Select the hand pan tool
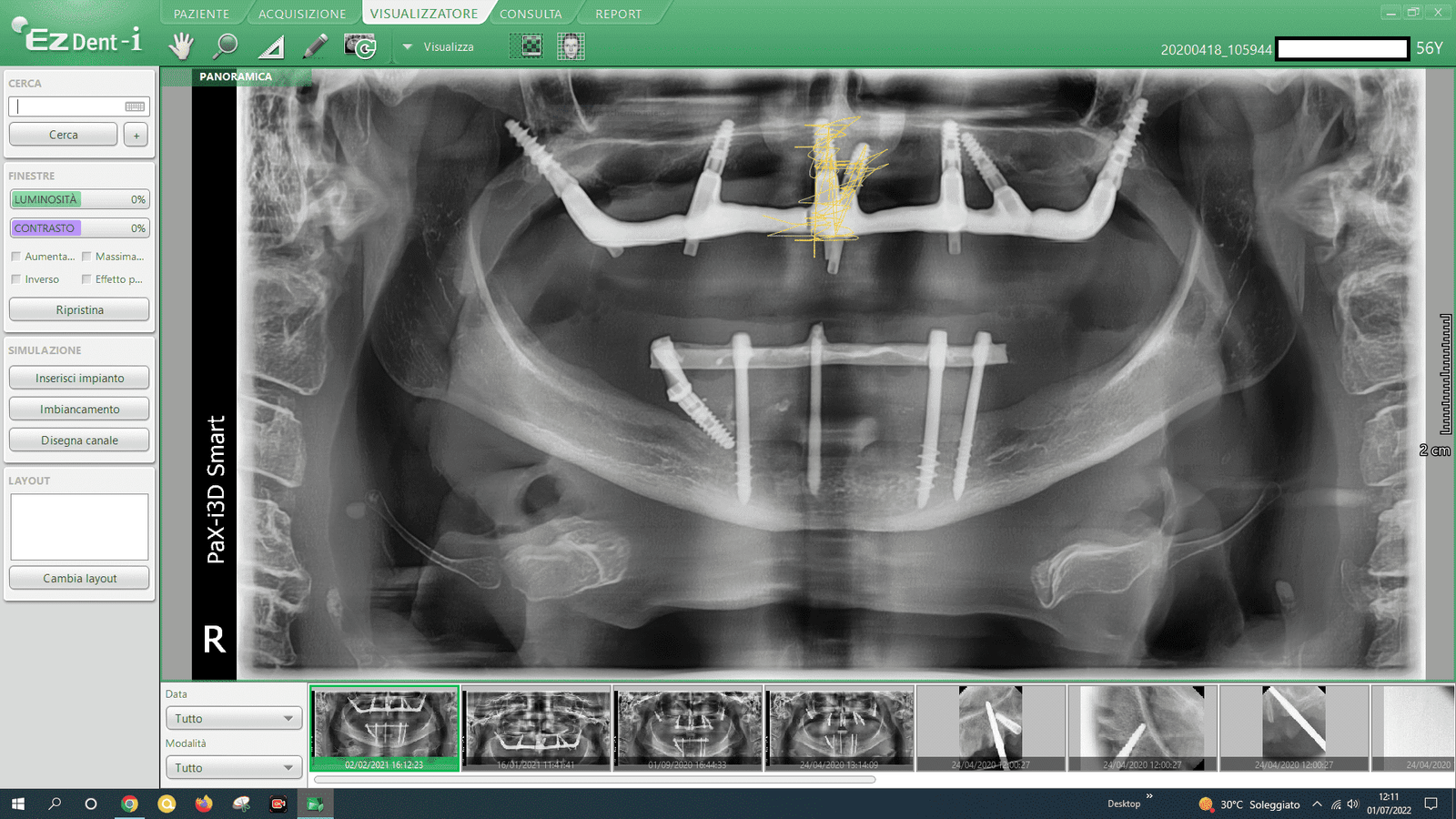Screen dimensions: 1456x819 [x=182, y=45]
